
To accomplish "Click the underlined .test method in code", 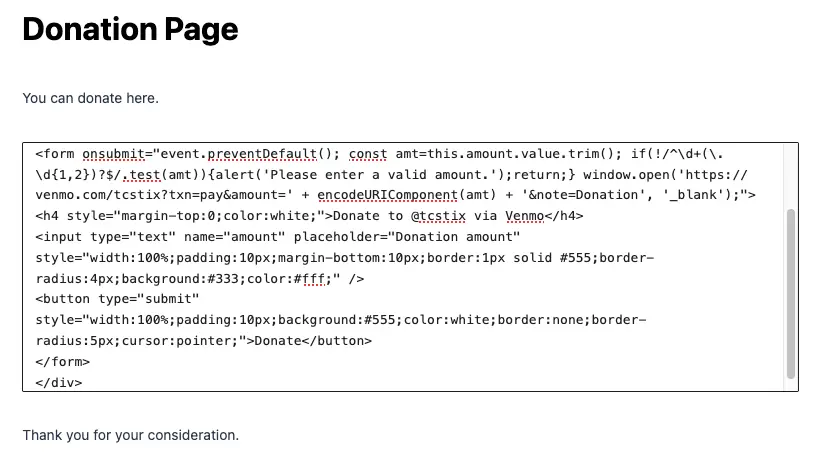I will point(141,175).
